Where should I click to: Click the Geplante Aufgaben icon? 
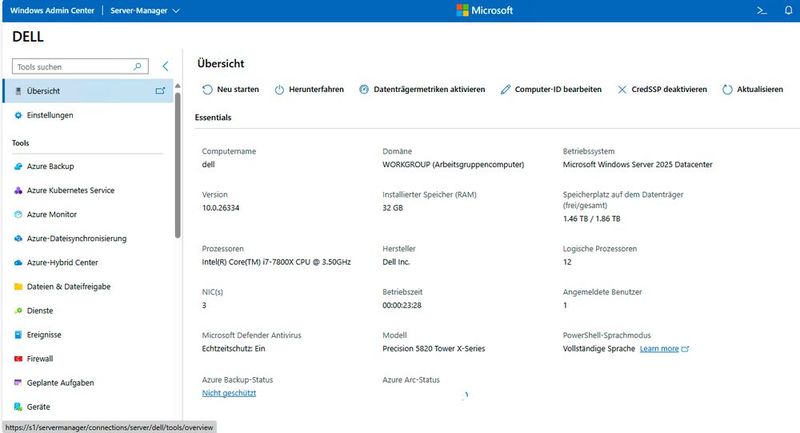(18, 383)
